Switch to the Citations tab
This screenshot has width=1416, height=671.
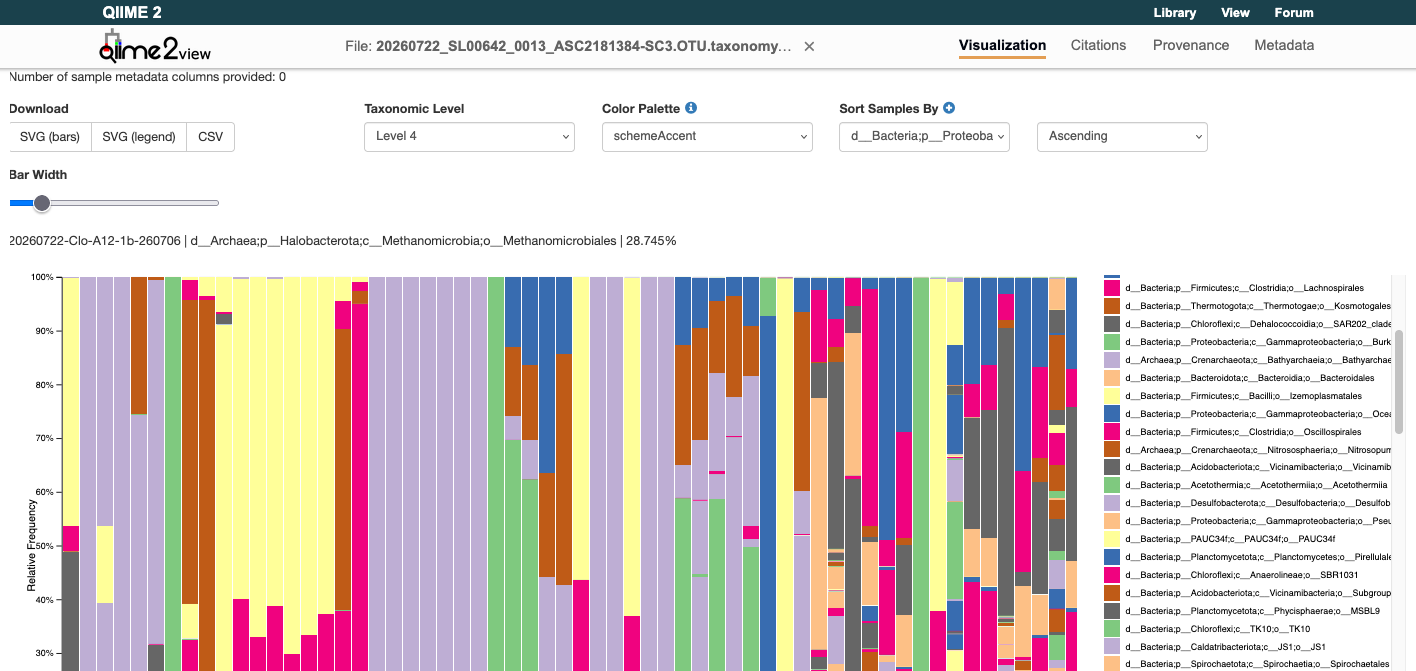(x=1098, y=45)
